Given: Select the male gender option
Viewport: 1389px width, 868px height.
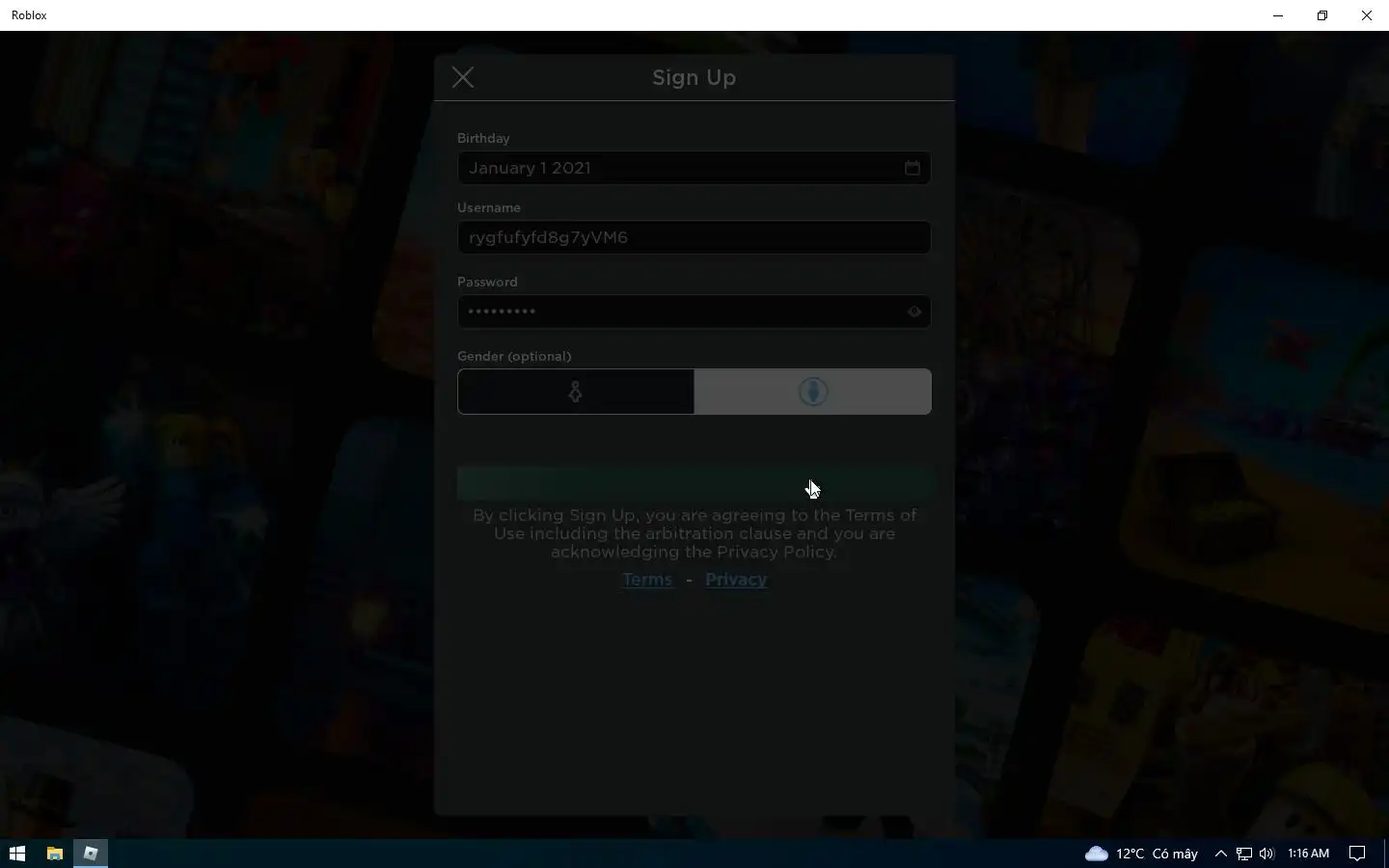Looking at the screenshot, I should [x=813, y=392].
